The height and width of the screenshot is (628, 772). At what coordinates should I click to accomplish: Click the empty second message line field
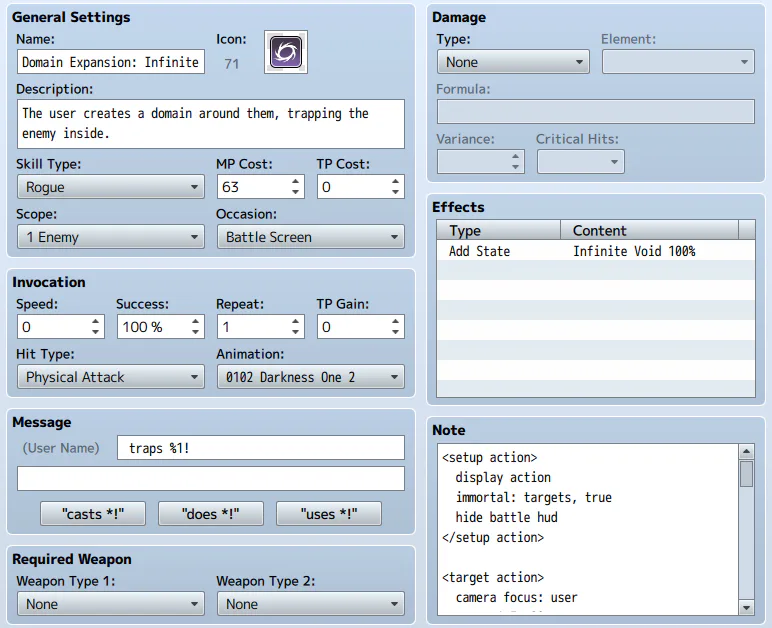click(211, 478)
